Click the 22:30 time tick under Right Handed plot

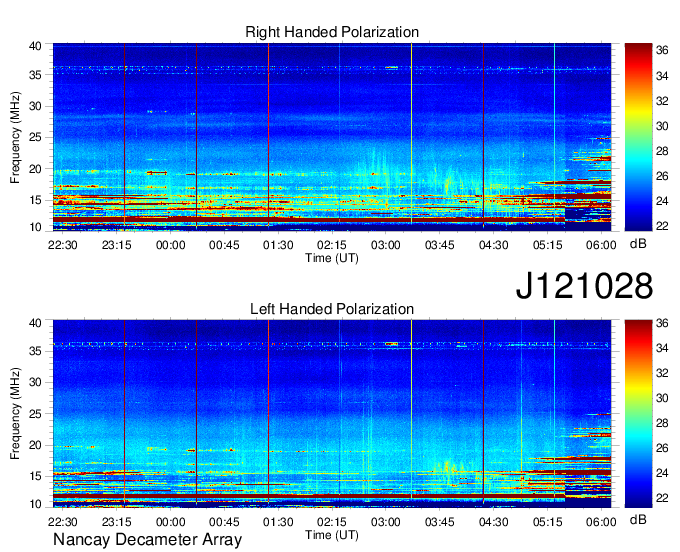tap(62, 245)
